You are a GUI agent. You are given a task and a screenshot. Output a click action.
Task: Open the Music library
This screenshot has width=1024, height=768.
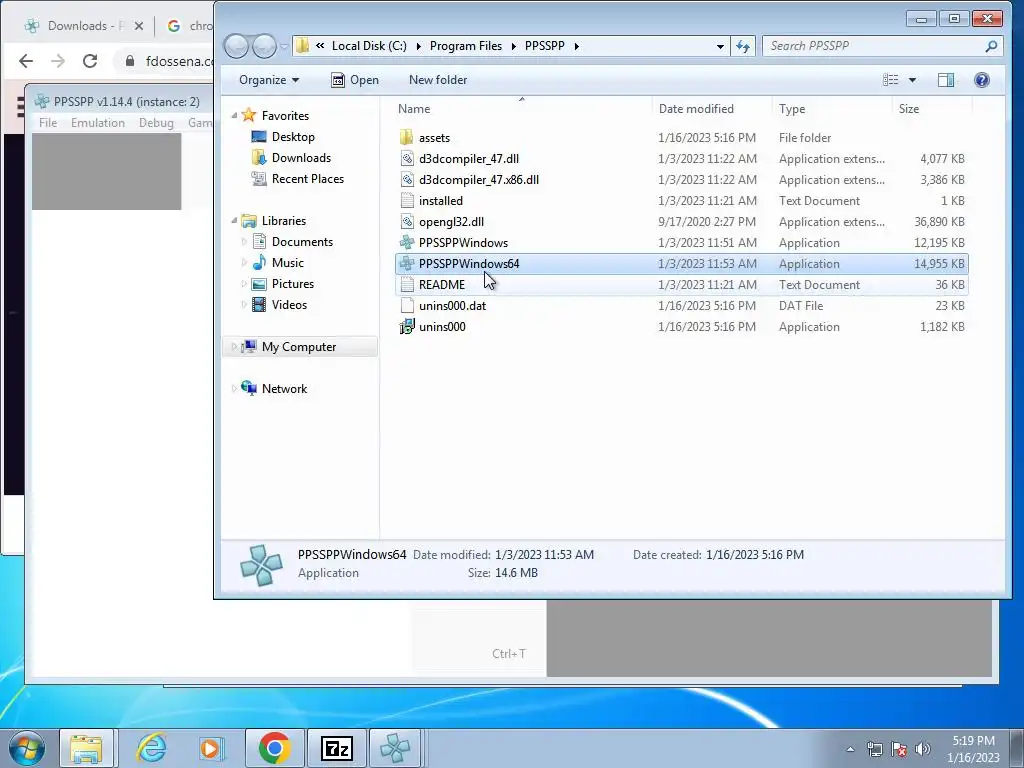click(287, 263)
